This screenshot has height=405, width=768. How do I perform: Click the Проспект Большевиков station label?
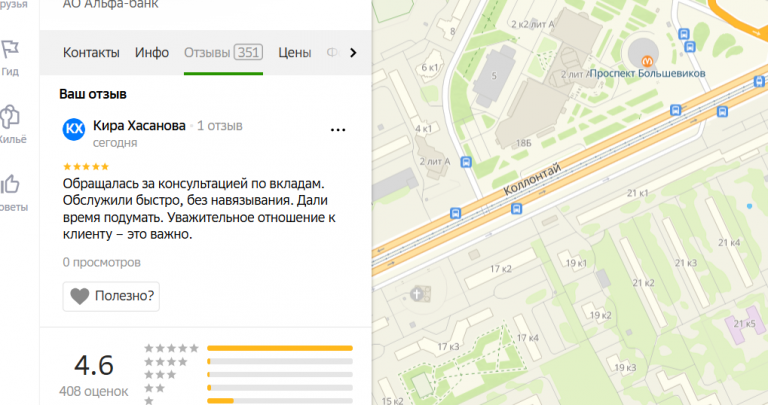click(648, 73)
